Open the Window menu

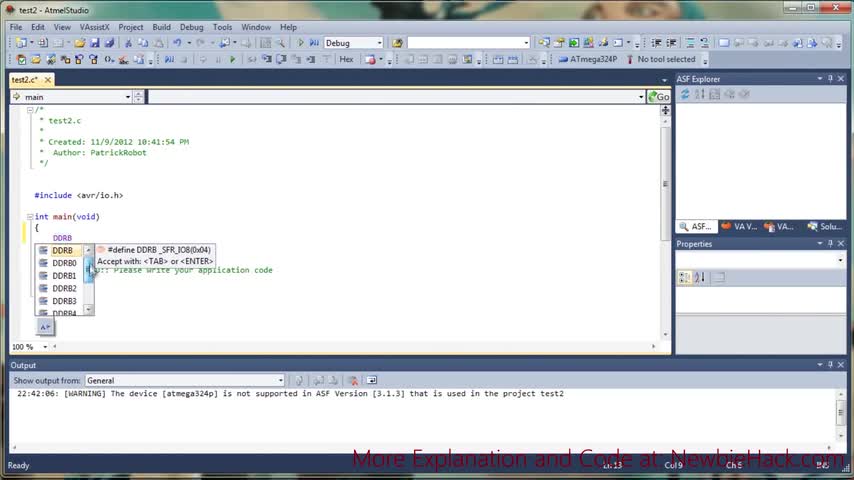click(x=256, y=27)
